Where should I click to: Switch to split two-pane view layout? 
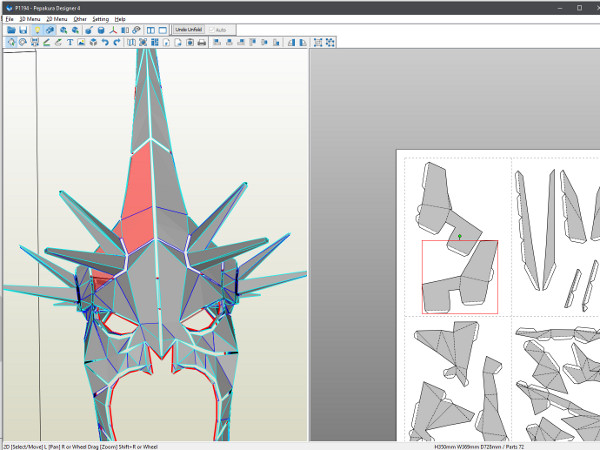[x=151, y=30]
